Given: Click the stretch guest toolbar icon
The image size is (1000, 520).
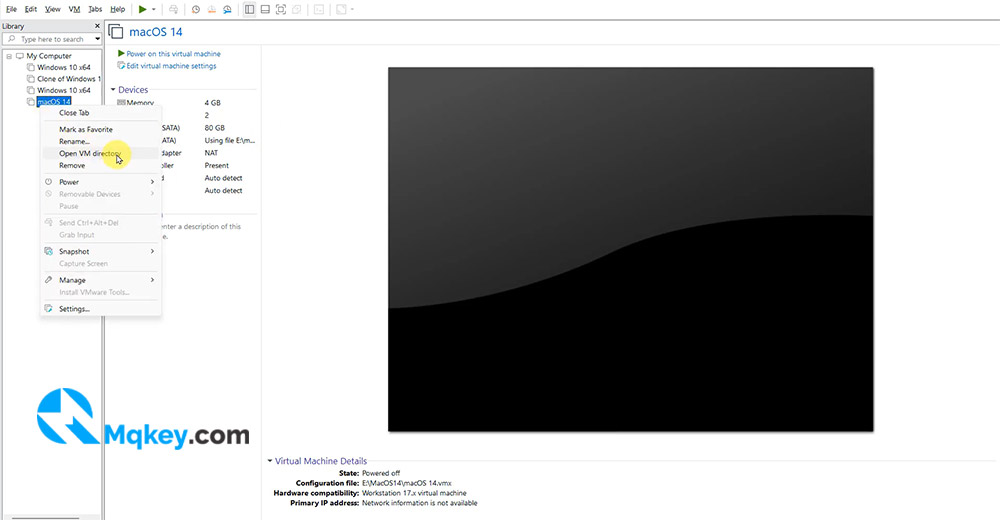Looking at the screenshot, I should 341,10.
